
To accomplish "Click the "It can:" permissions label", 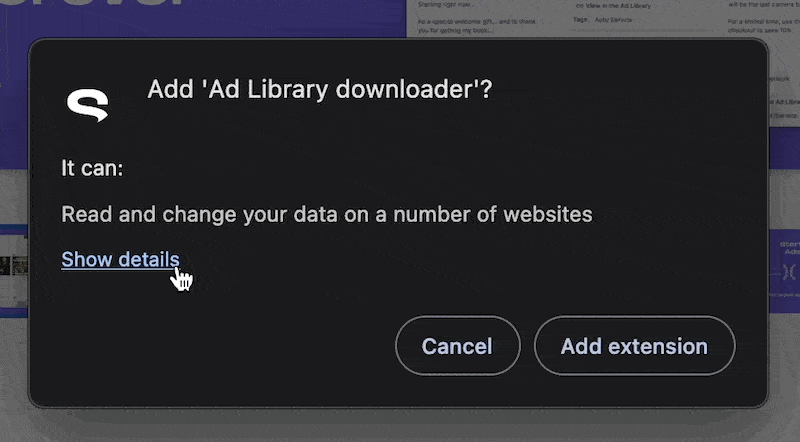I will [92, 168].
